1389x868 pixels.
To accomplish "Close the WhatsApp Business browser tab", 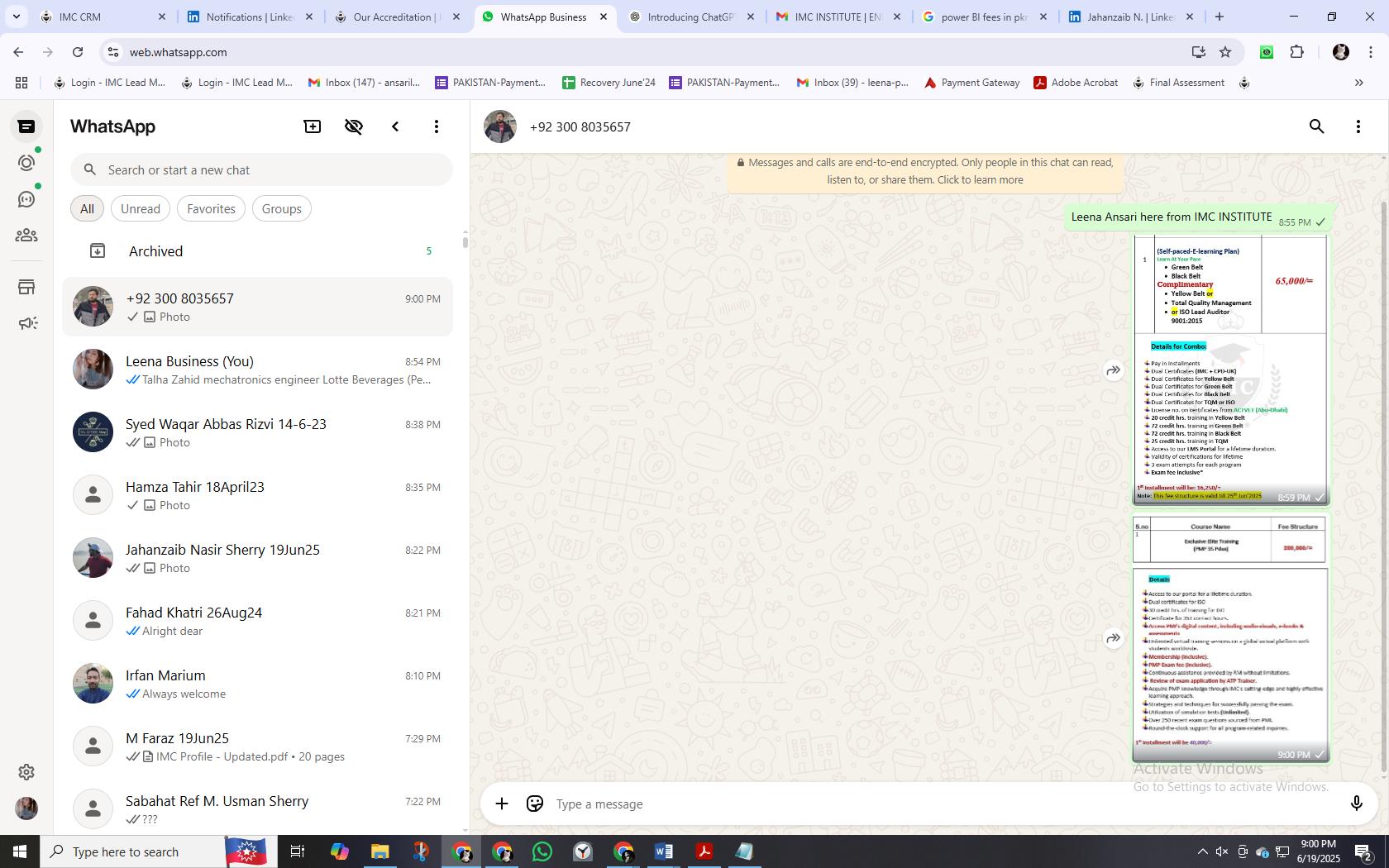I will click(604, 17).
